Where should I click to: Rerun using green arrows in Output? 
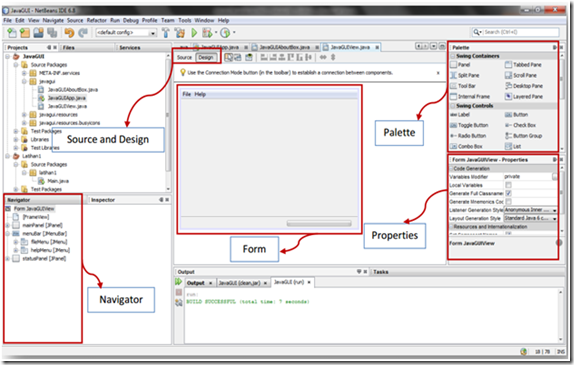tap(178, 282)
